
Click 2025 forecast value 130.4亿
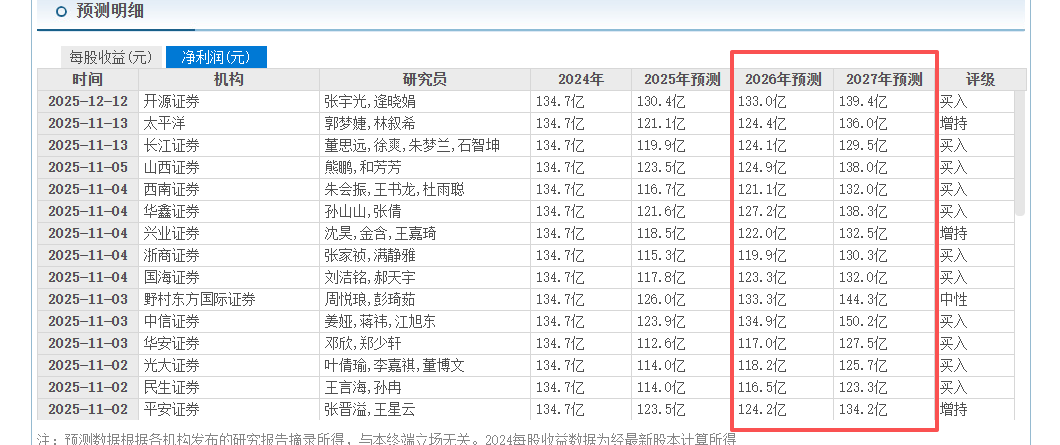[660, 102]
